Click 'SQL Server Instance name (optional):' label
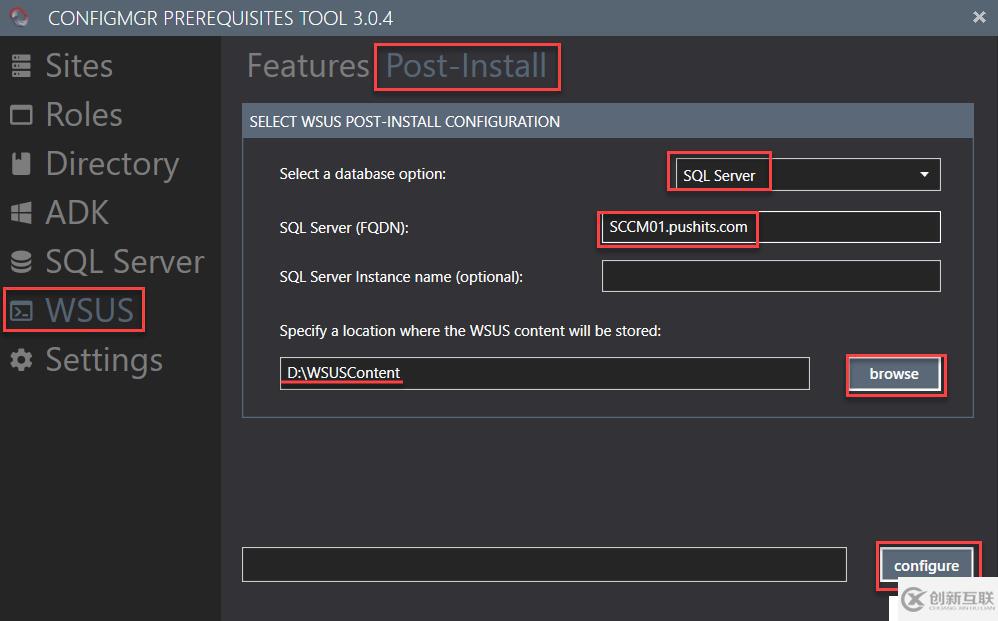Image resolution: width=998 pixels, height=621 pixels. (401, 277)
